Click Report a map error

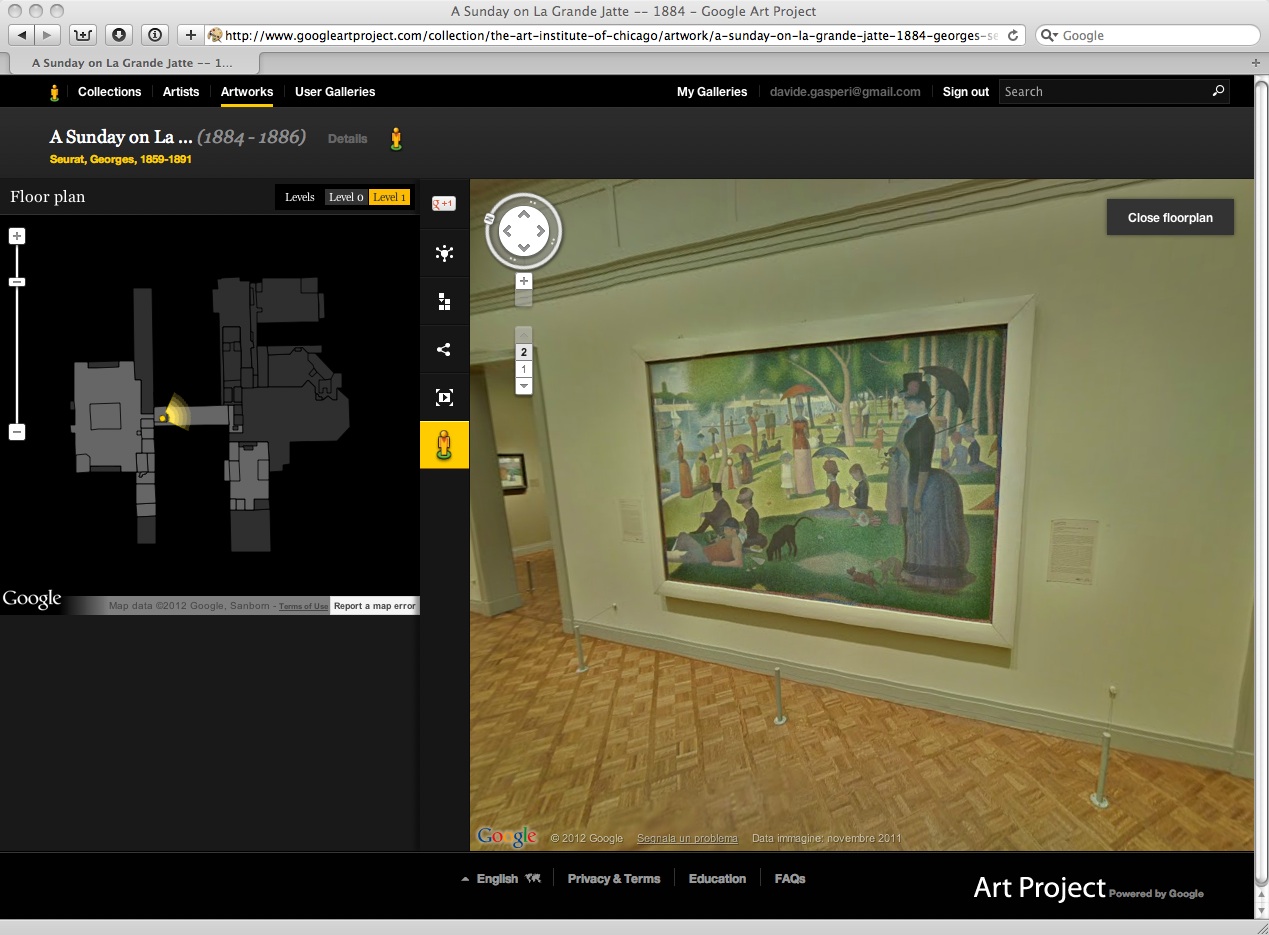tap(374, 606)
